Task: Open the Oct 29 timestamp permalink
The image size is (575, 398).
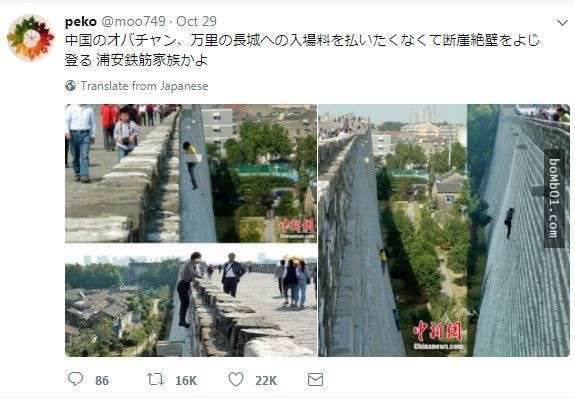Action: (x=196, y=21)
